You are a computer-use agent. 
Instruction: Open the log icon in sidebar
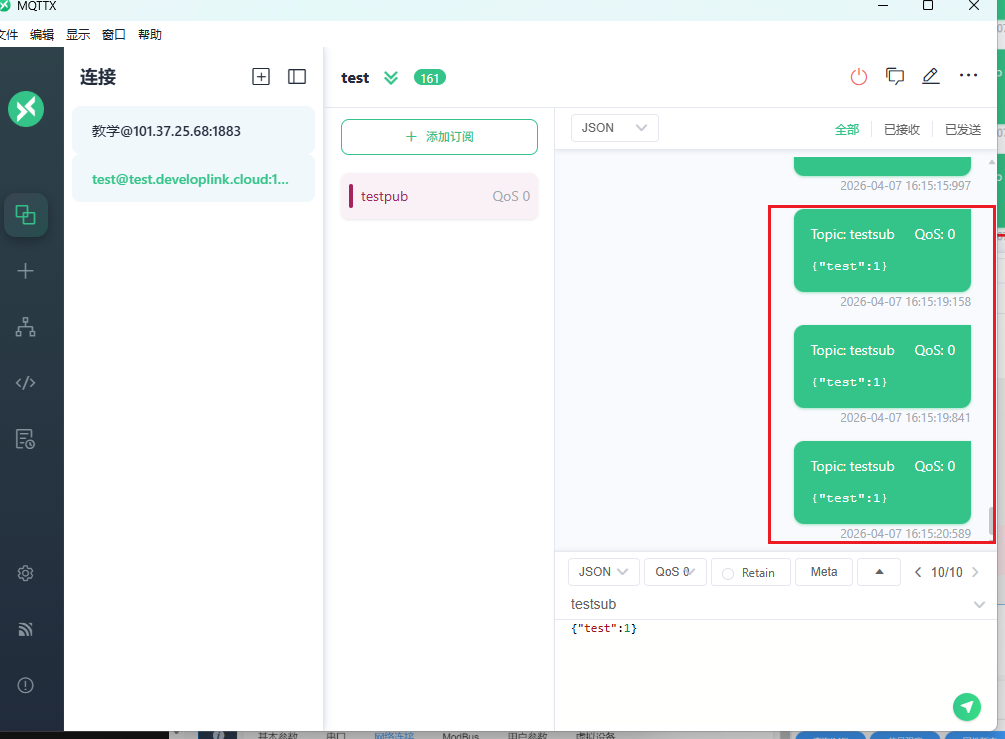[x=26, y=438]
